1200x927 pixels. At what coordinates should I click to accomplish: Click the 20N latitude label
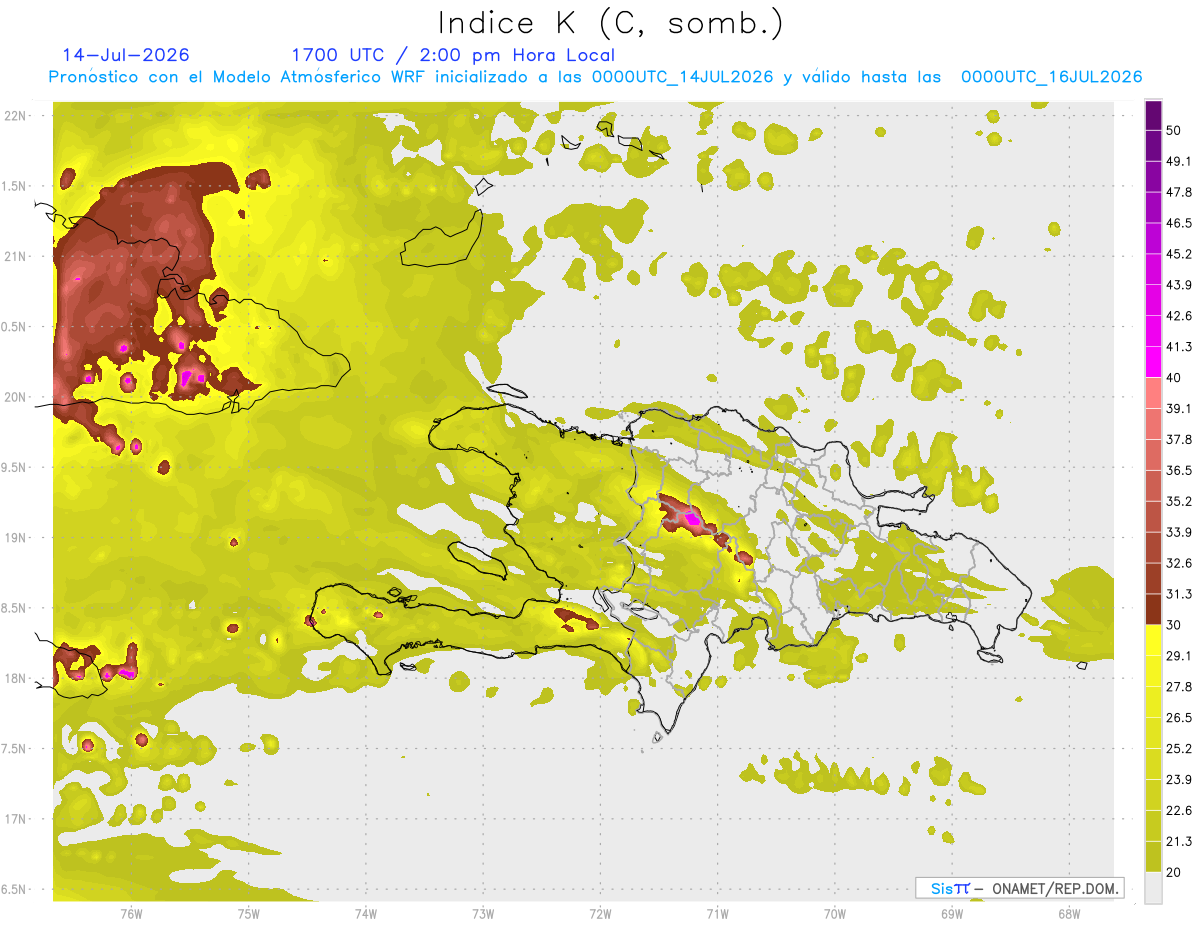(x=16, y=397)
